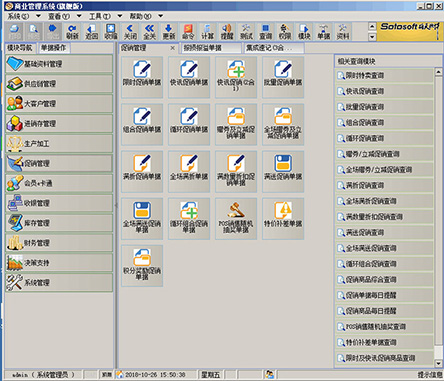
Task: Open the POS销售随机抽奖单据 gavel icon
Action: (x=236, y=210)
